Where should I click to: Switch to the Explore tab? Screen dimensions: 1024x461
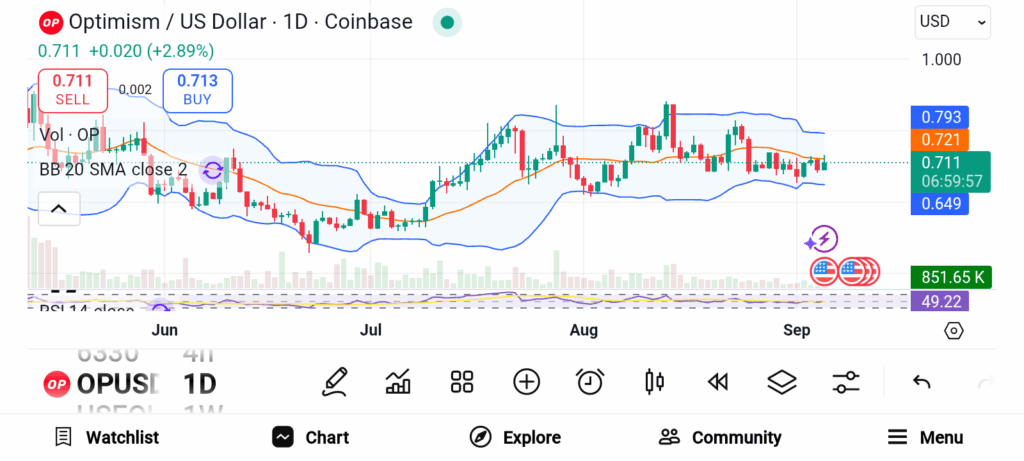pos(515,437)
